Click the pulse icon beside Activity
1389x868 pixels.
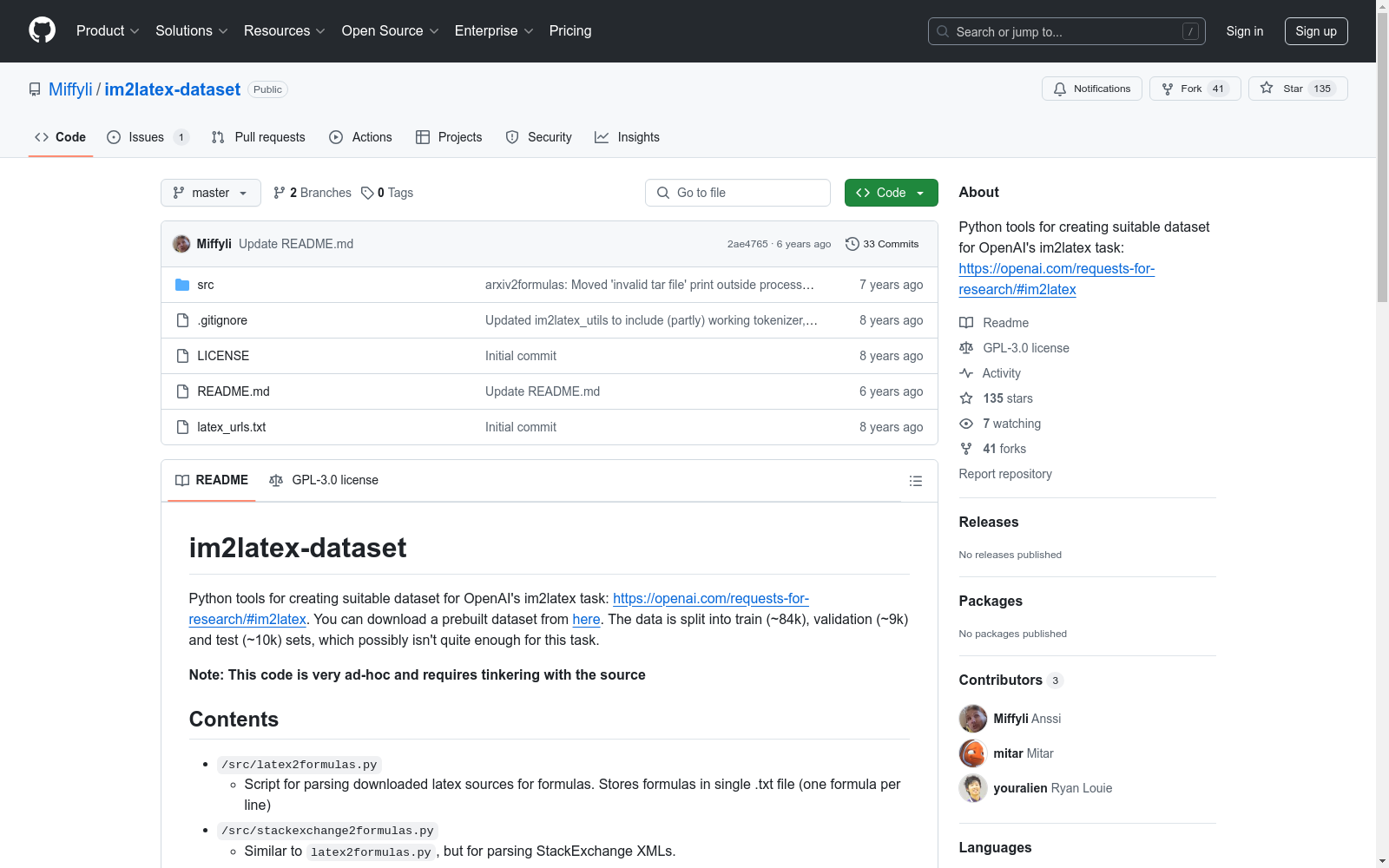(x=966, y=373)
